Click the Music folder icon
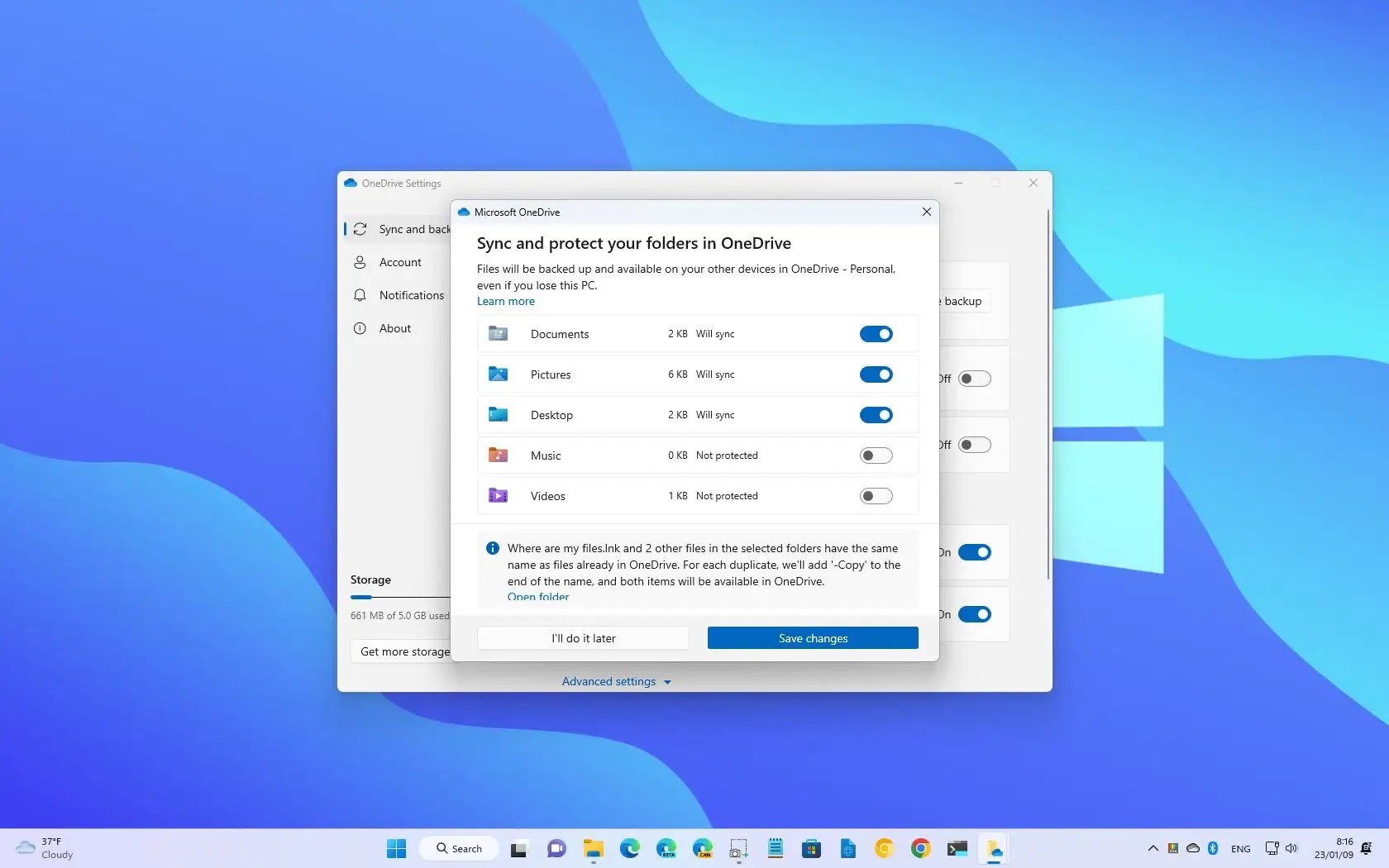Image resolution: width=1389 pixels, height=868 pixels. pyautogui.click(x=498, y=455)
